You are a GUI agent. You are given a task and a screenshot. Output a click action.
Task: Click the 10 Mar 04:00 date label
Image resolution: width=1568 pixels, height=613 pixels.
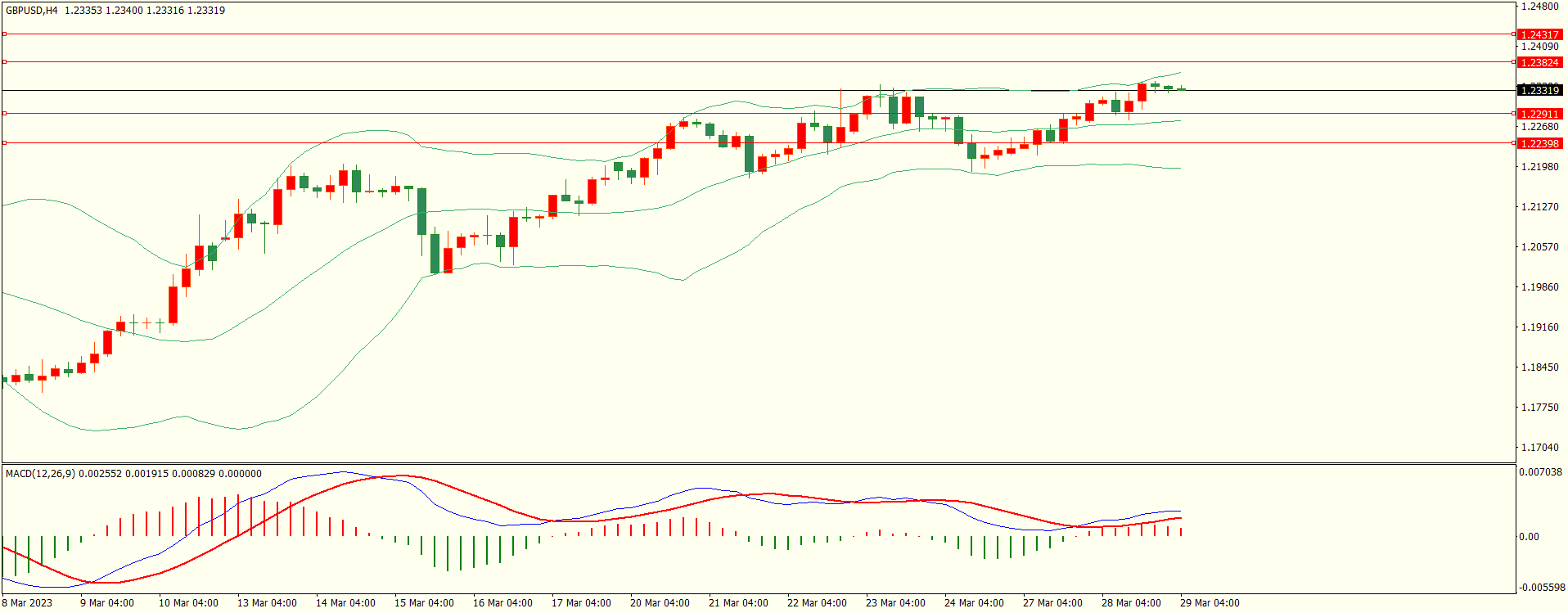coord(188,603)
